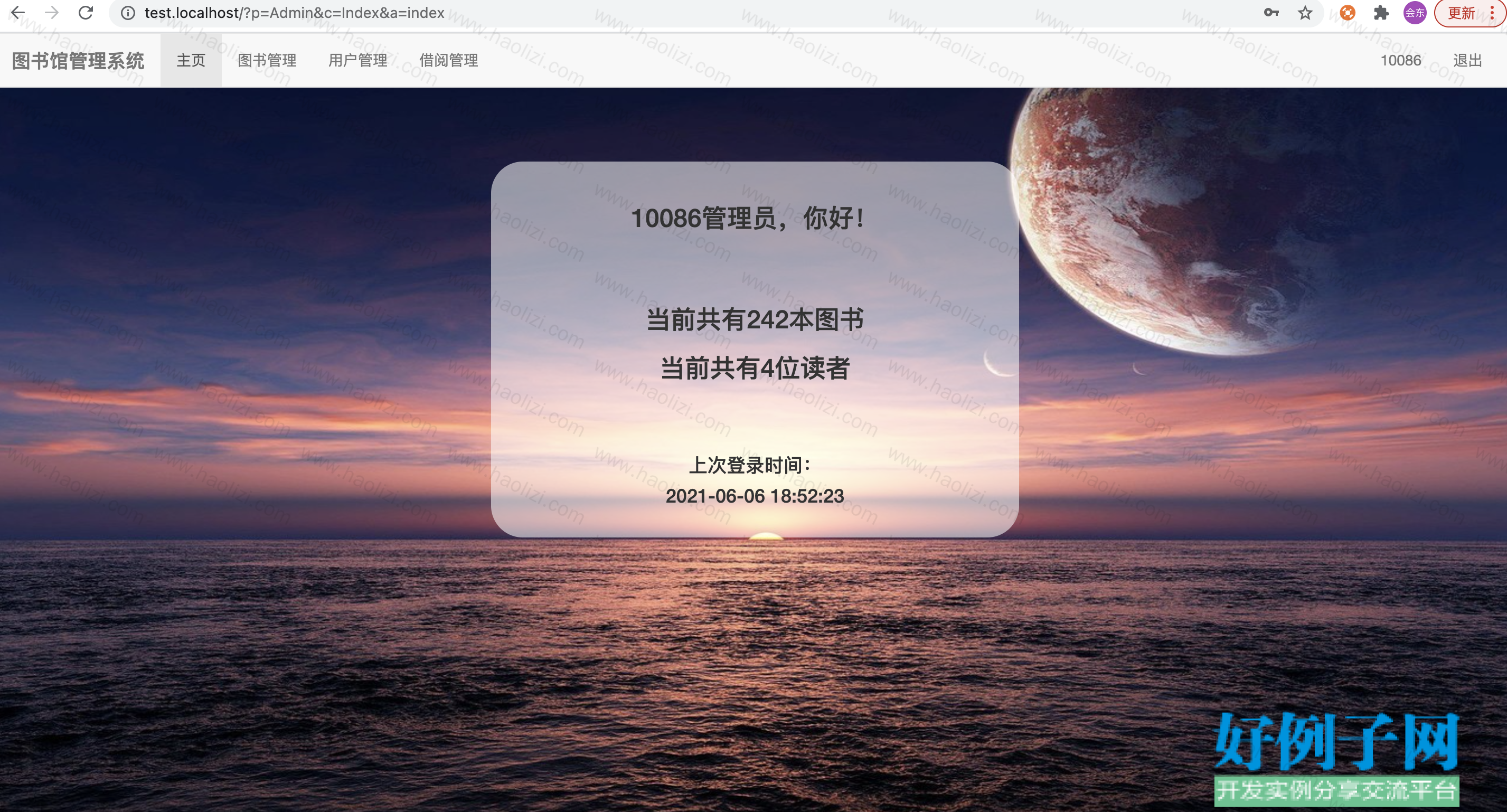
Task: Open the 用户管理 menu
Action: click(357, 60)
